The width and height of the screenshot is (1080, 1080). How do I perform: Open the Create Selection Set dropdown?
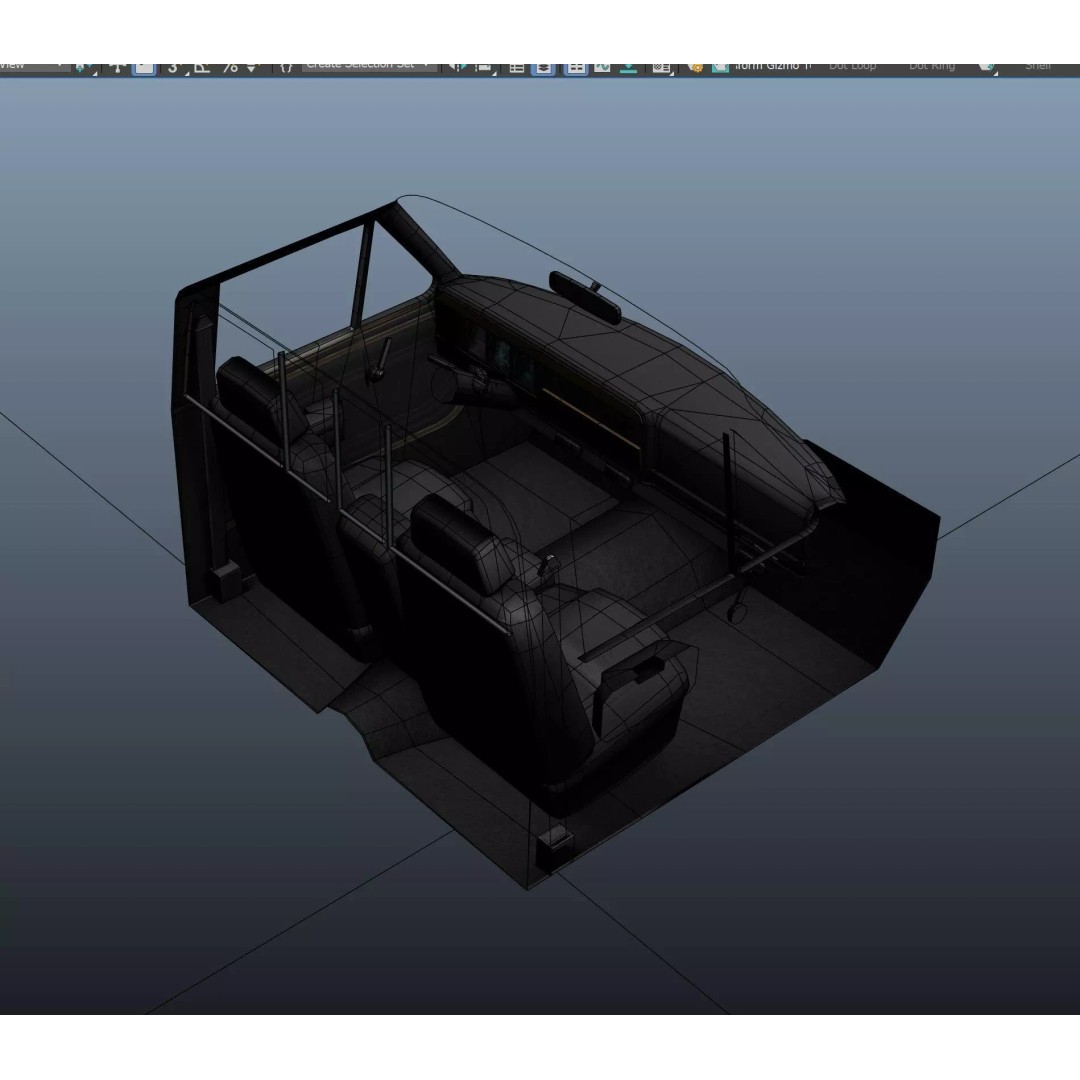(x=368, y=66)
